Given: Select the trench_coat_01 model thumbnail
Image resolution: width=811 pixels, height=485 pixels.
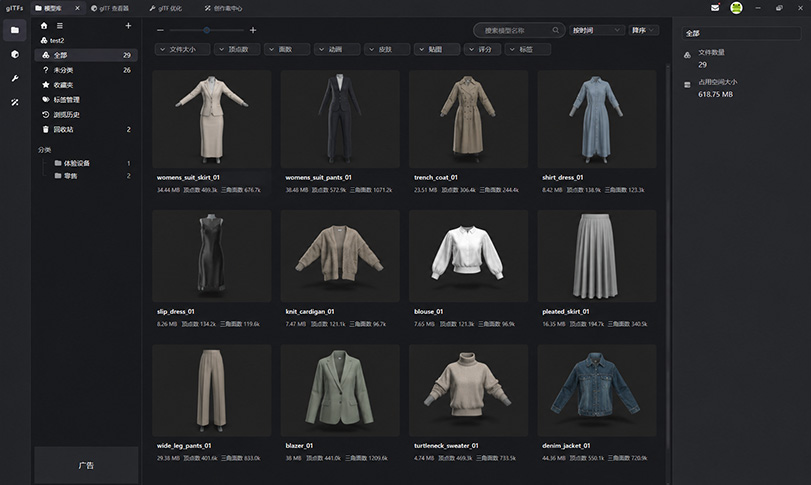Looking at the screenshot, I should point(468,119).
